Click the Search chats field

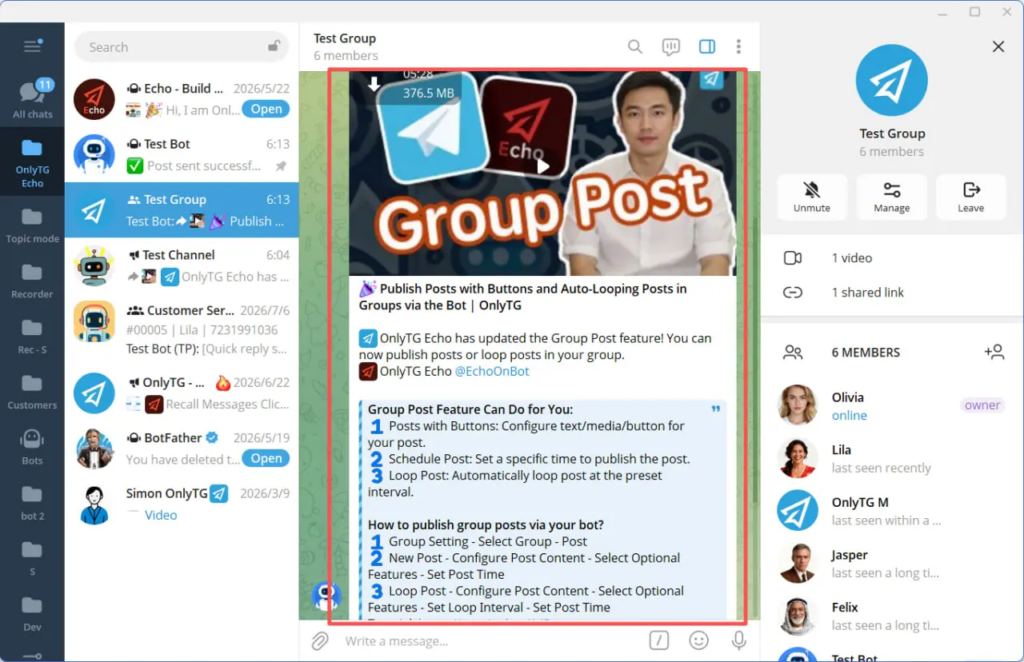point(182,47)
